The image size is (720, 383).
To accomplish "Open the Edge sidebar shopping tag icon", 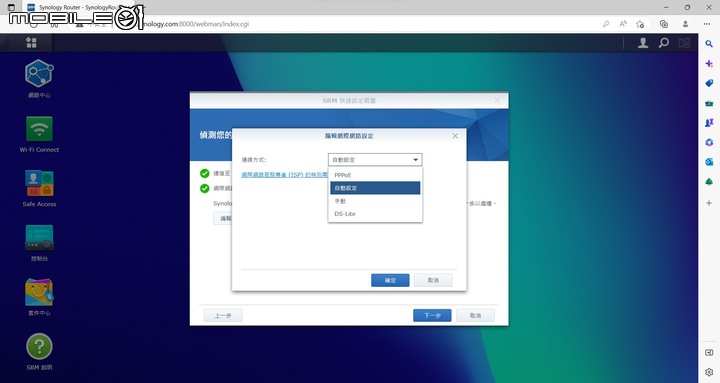I will [709, 83].
